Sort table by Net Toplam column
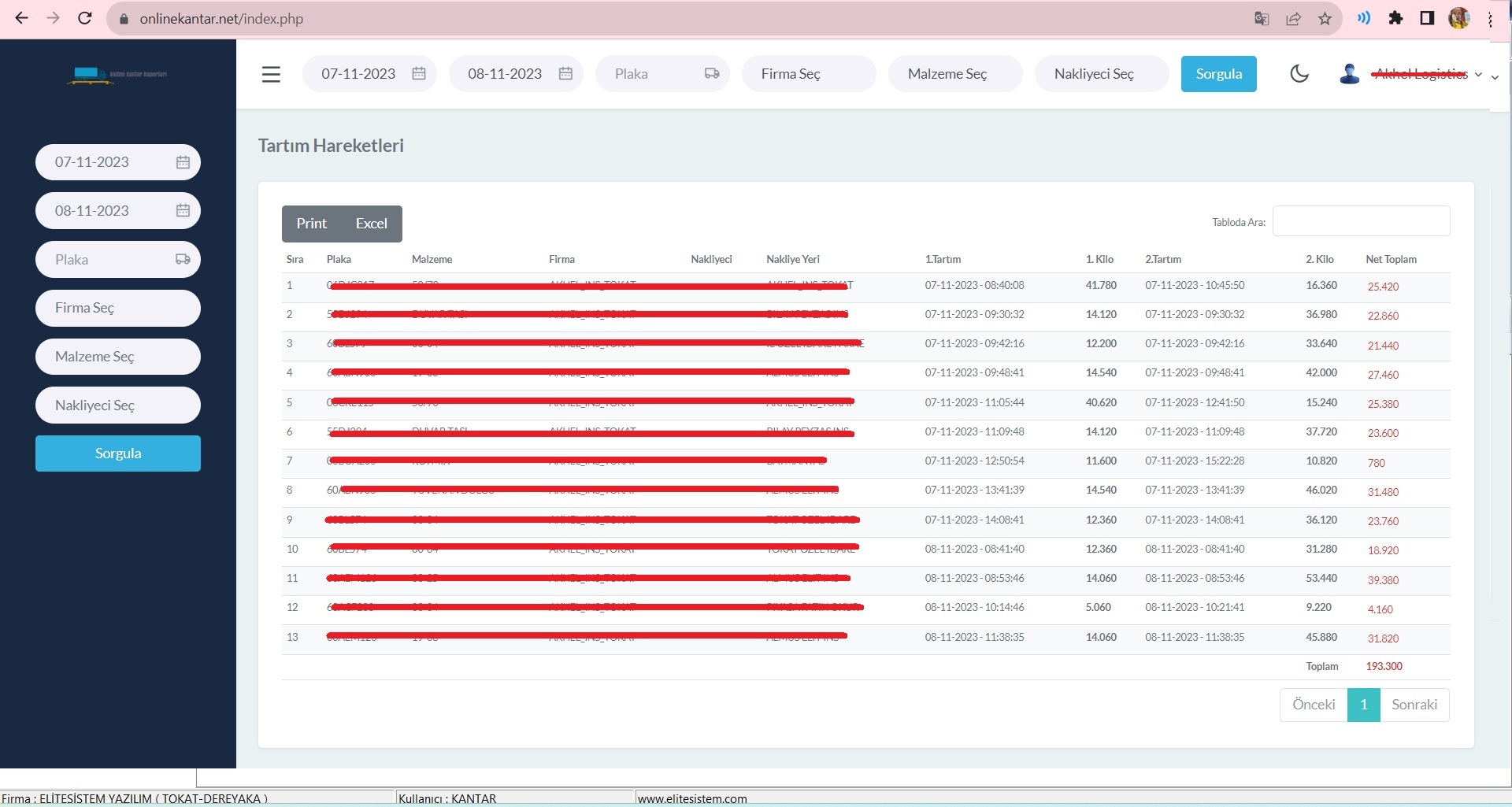The image size is (1512, 807). (1391, 259)
